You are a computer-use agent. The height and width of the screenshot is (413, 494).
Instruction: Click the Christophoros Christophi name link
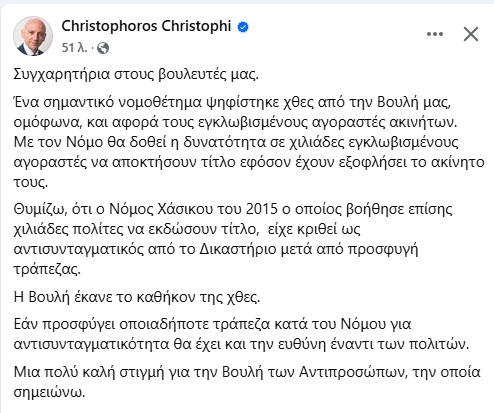point(146,26)
